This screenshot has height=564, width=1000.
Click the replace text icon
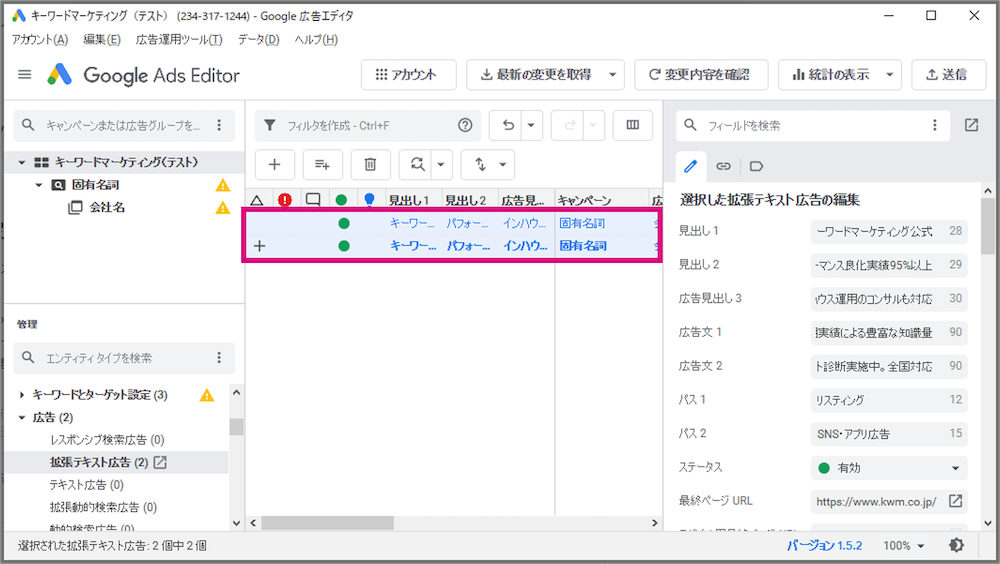point(417,165)
